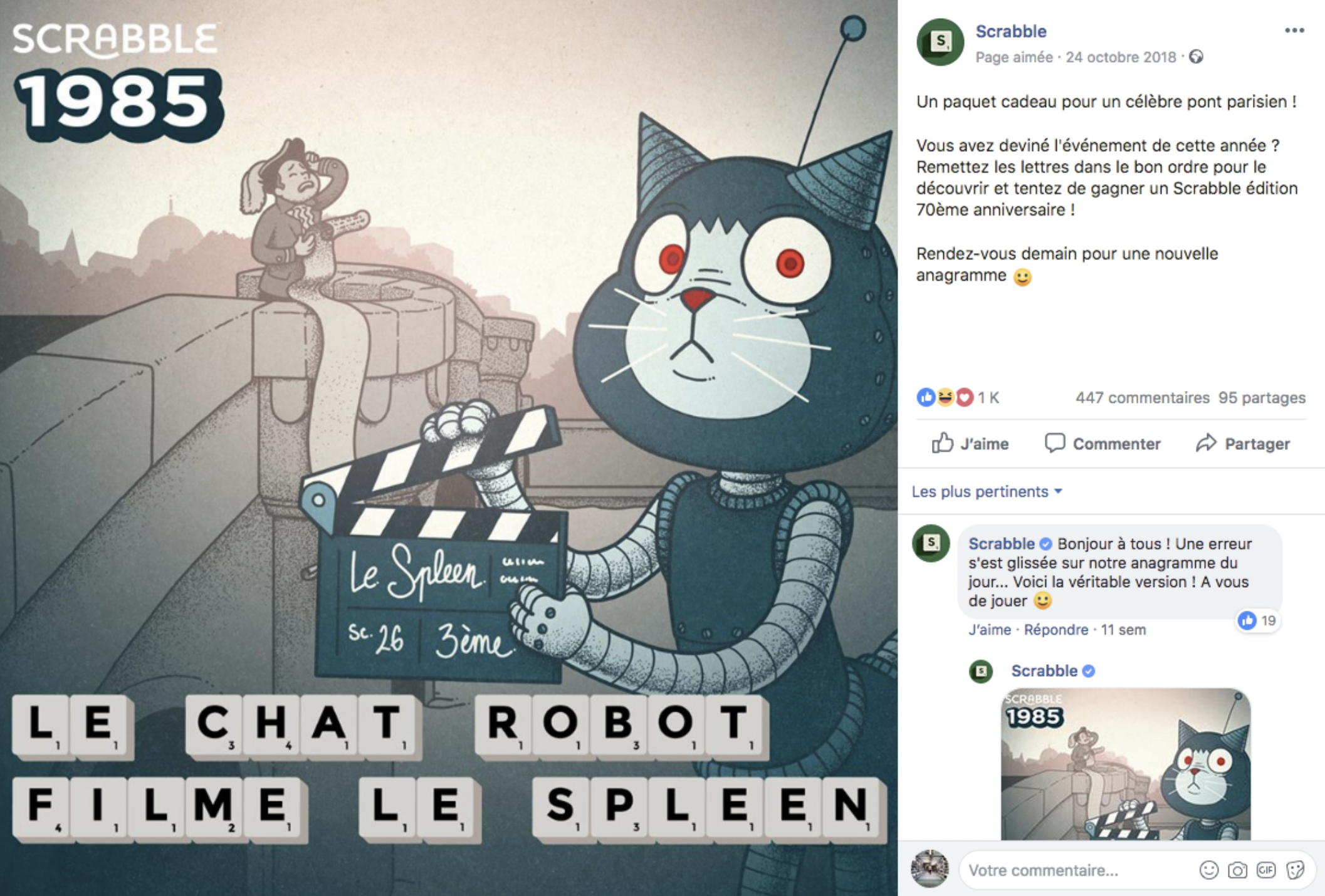Open the three-dot post options menu

tap(1294, 30)
